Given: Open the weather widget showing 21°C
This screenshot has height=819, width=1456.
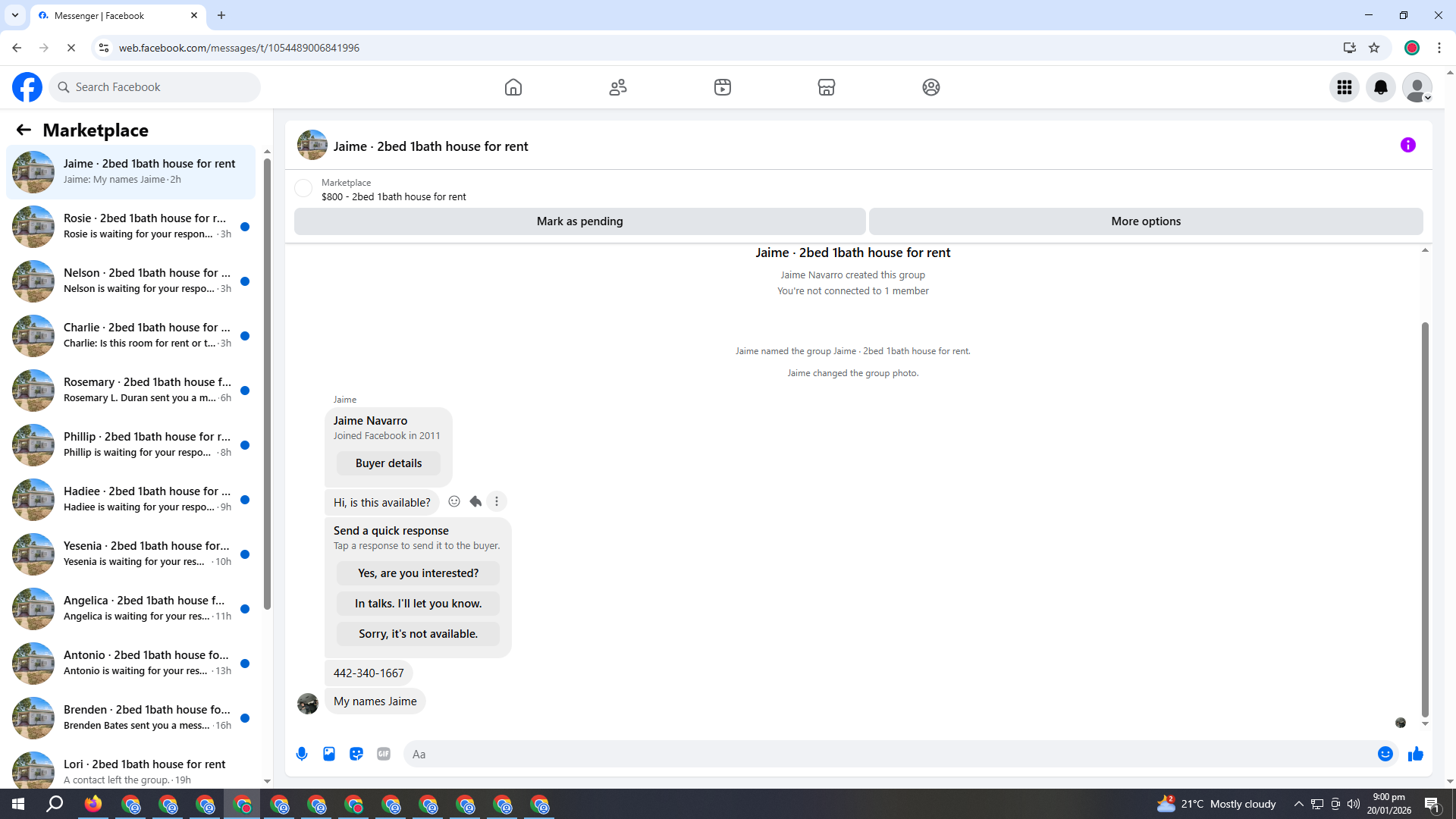Looking at the screenshot, I should [x=1216, y=804].
